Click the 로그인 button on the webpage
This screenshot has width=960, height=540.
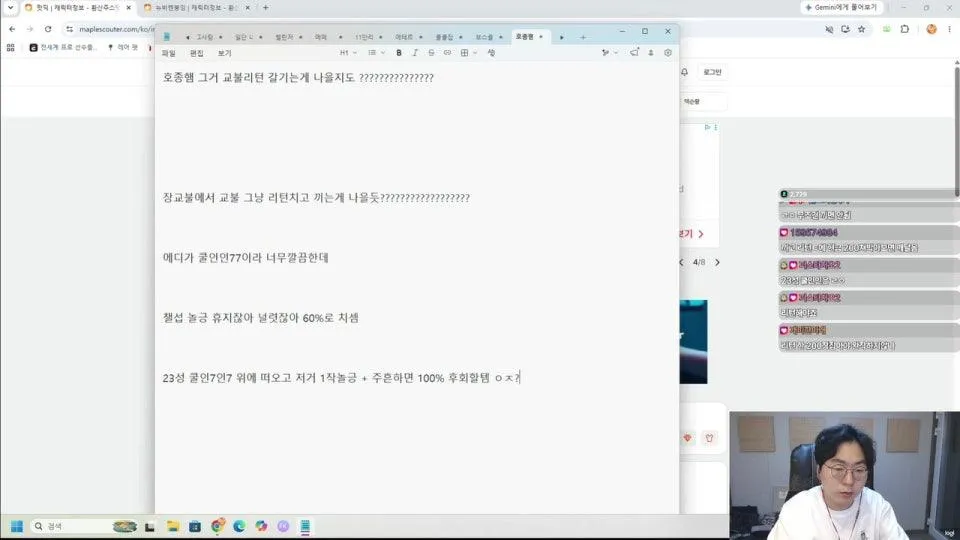pyautogui.click(x=712, y=72)
